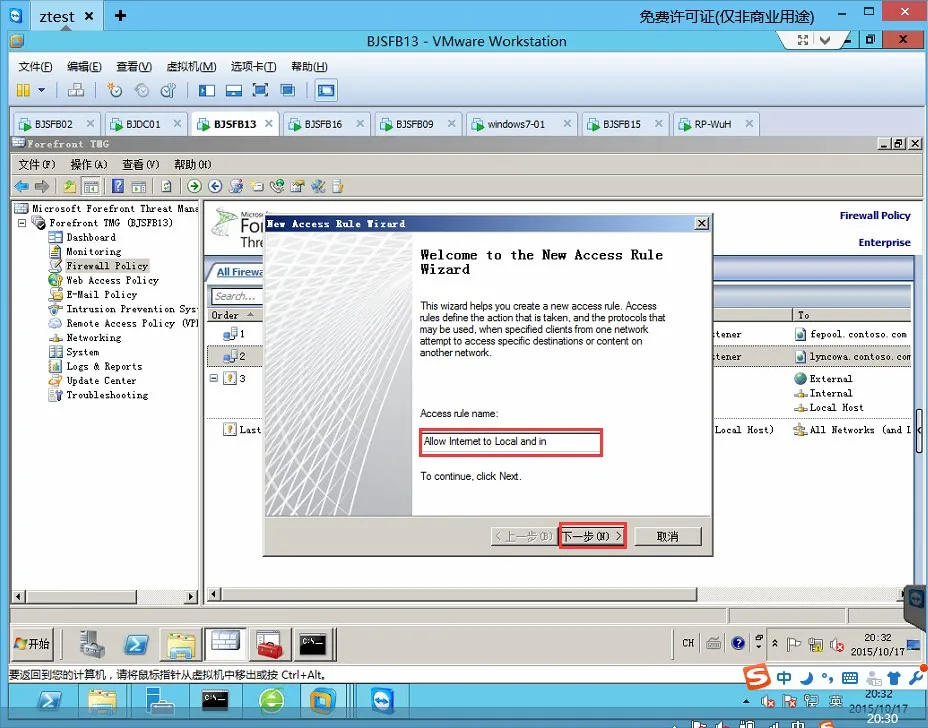Image resolution: width=928 pixels, height=728 pixels.
Task: Open VMware VM (虚拟机) menu
Action: (x=191, y=66)
